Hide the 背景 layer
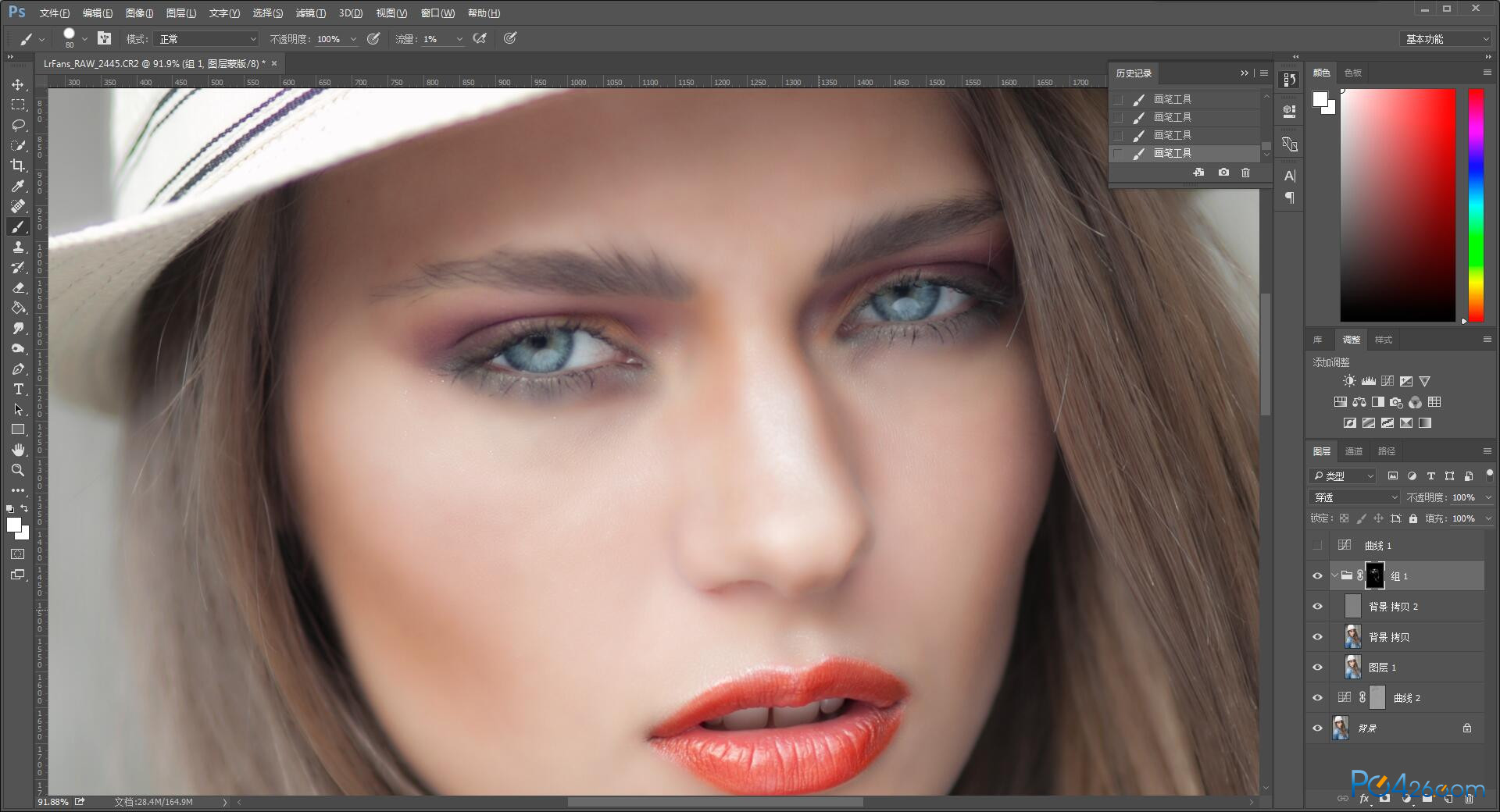Image resolution: width=1500 pixels, height=812 pixels. (1318, 728)
